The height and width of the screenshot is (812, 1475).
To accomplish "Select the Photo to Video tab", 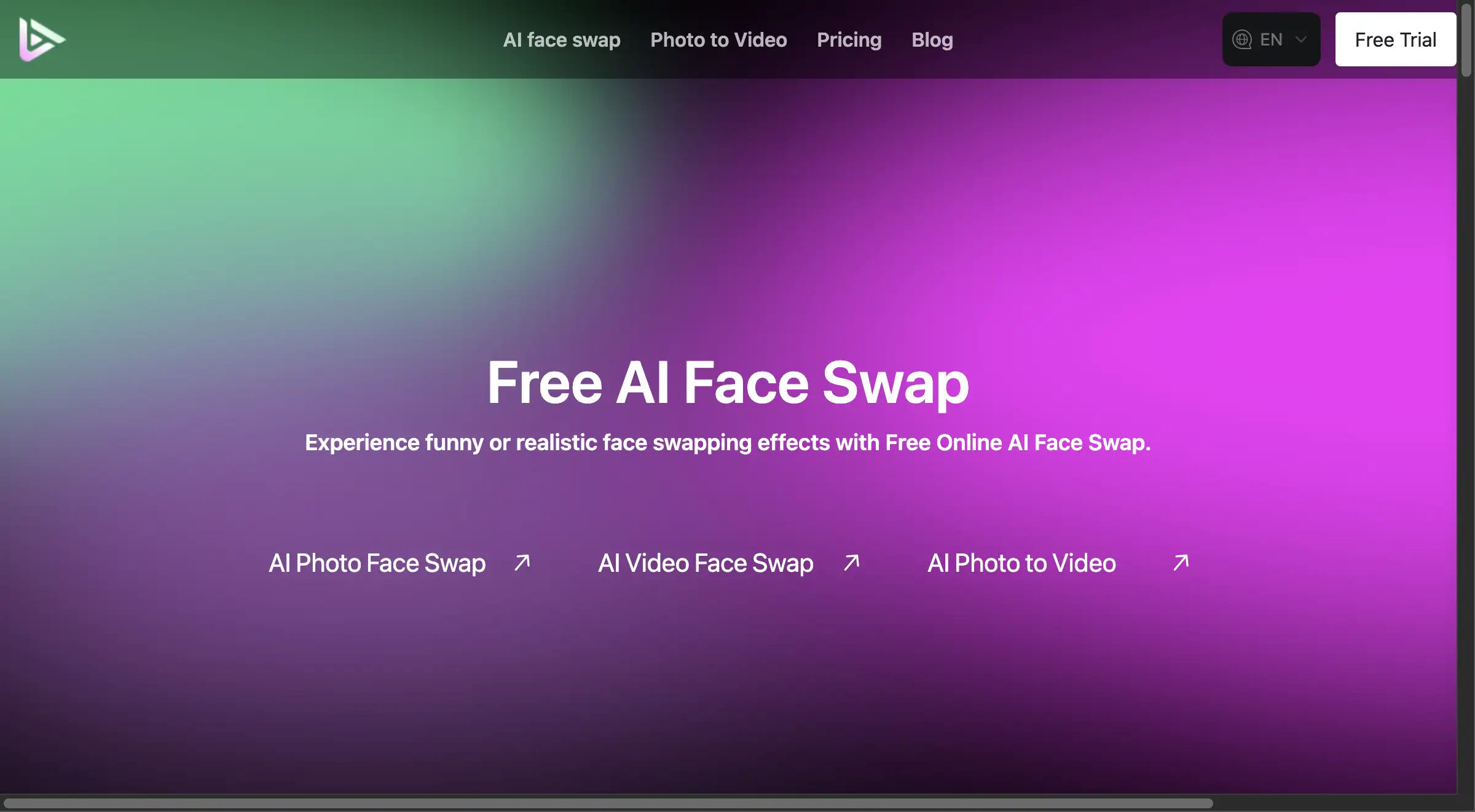I will (718, 39).
